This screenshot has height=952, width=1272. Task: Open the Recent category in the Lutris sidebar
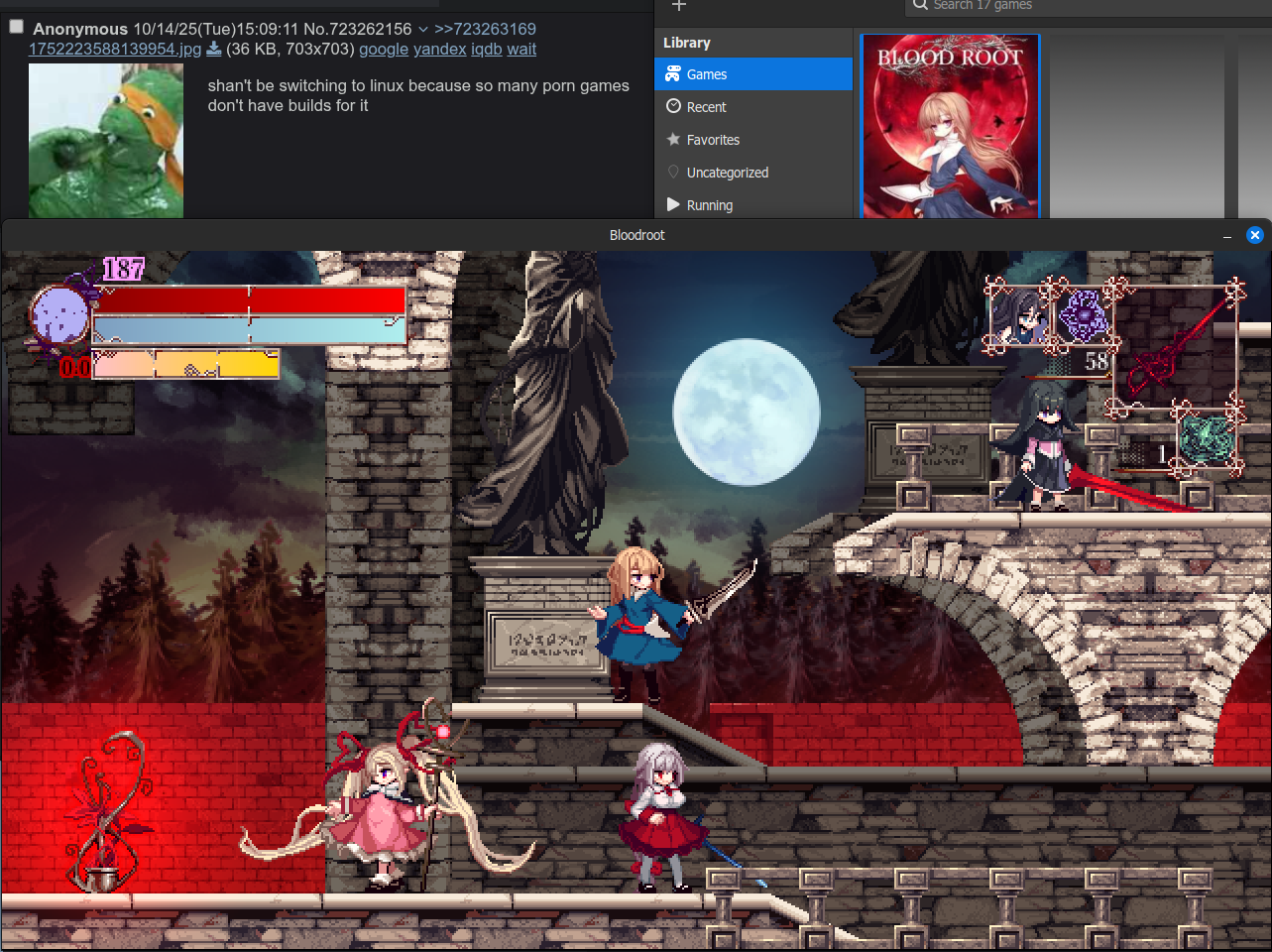(x=753, y=107)
